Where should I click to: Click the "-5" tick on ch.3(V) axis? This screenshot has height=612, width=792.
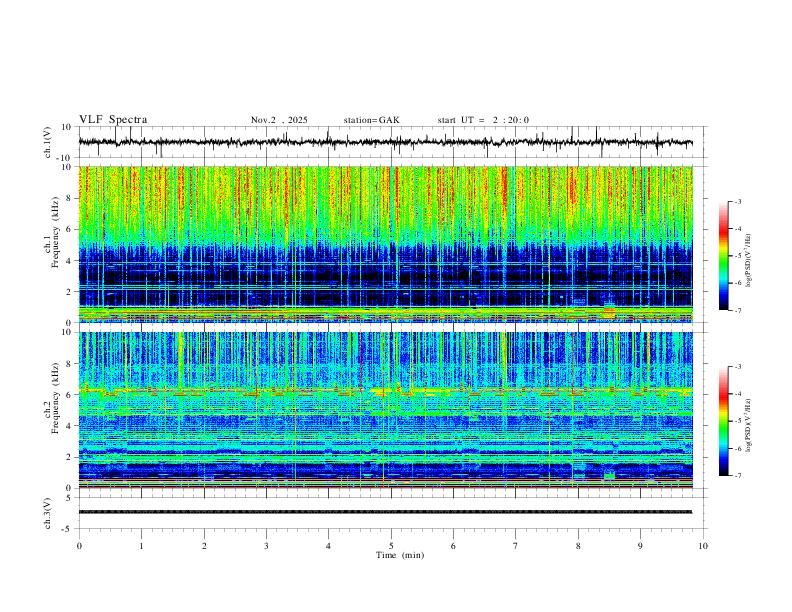(x=68, y=529)
